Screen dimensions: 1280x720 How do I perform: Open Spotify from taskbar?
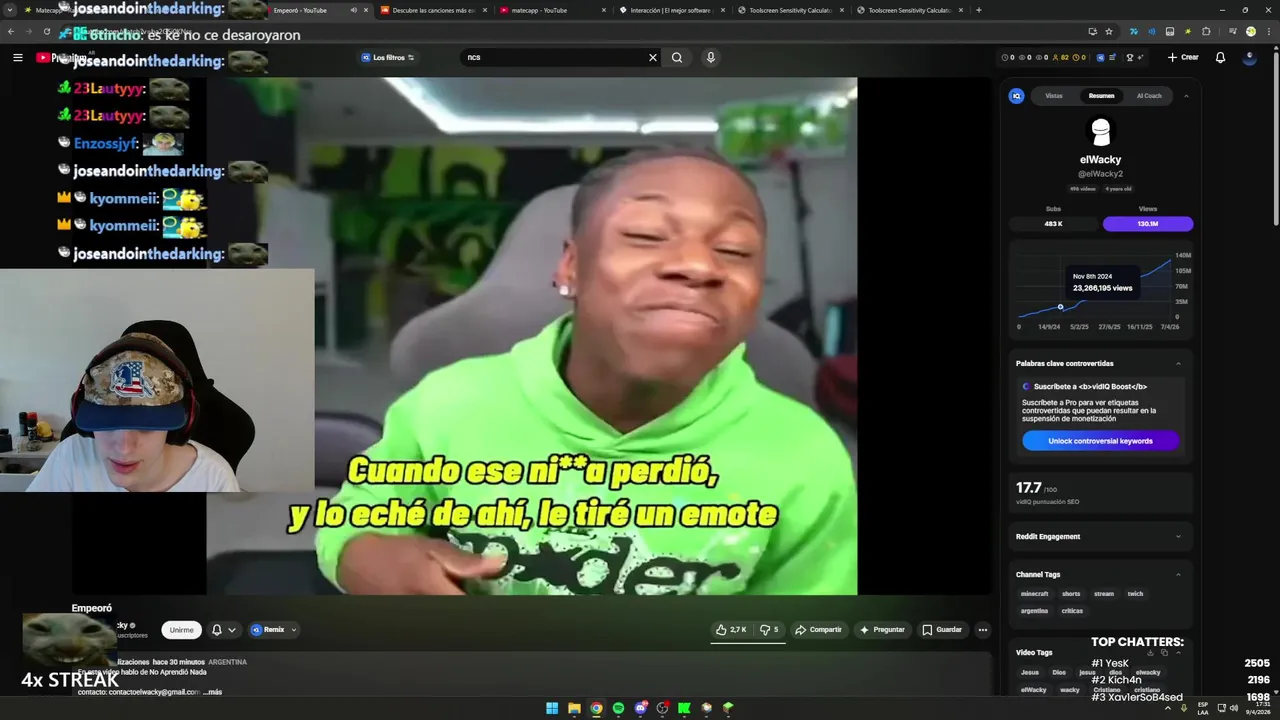[618, 708]
